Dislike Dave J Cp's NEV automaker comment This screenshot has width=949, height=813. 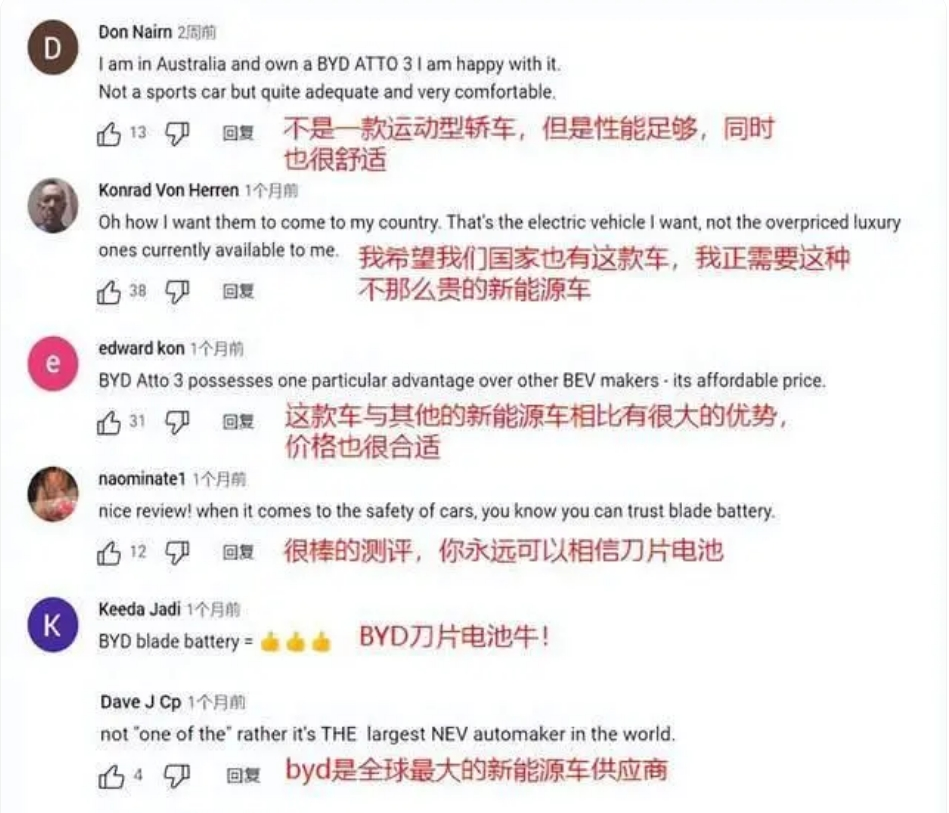[x=177, y=776]
